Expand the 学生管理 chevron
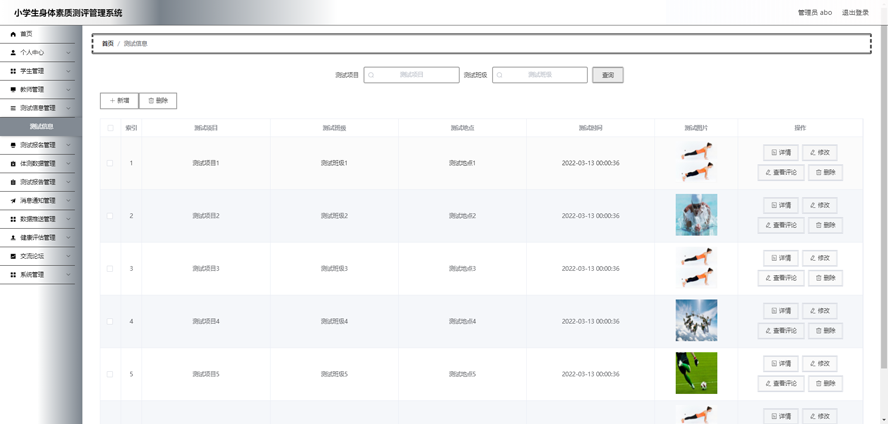The image size is (888, 424). (68, 71)
